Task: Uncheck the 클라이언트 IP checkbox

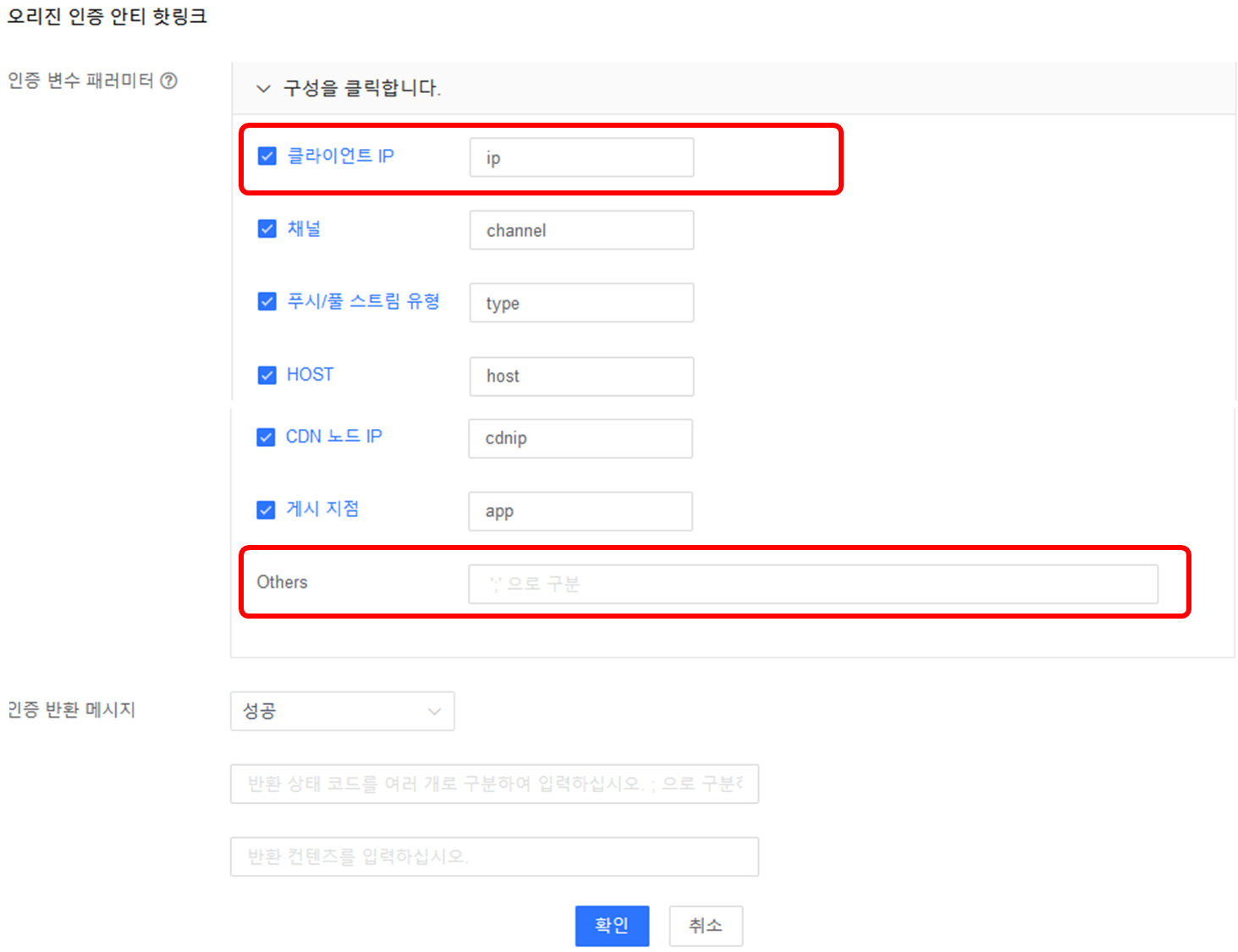Action: (267, 157)
